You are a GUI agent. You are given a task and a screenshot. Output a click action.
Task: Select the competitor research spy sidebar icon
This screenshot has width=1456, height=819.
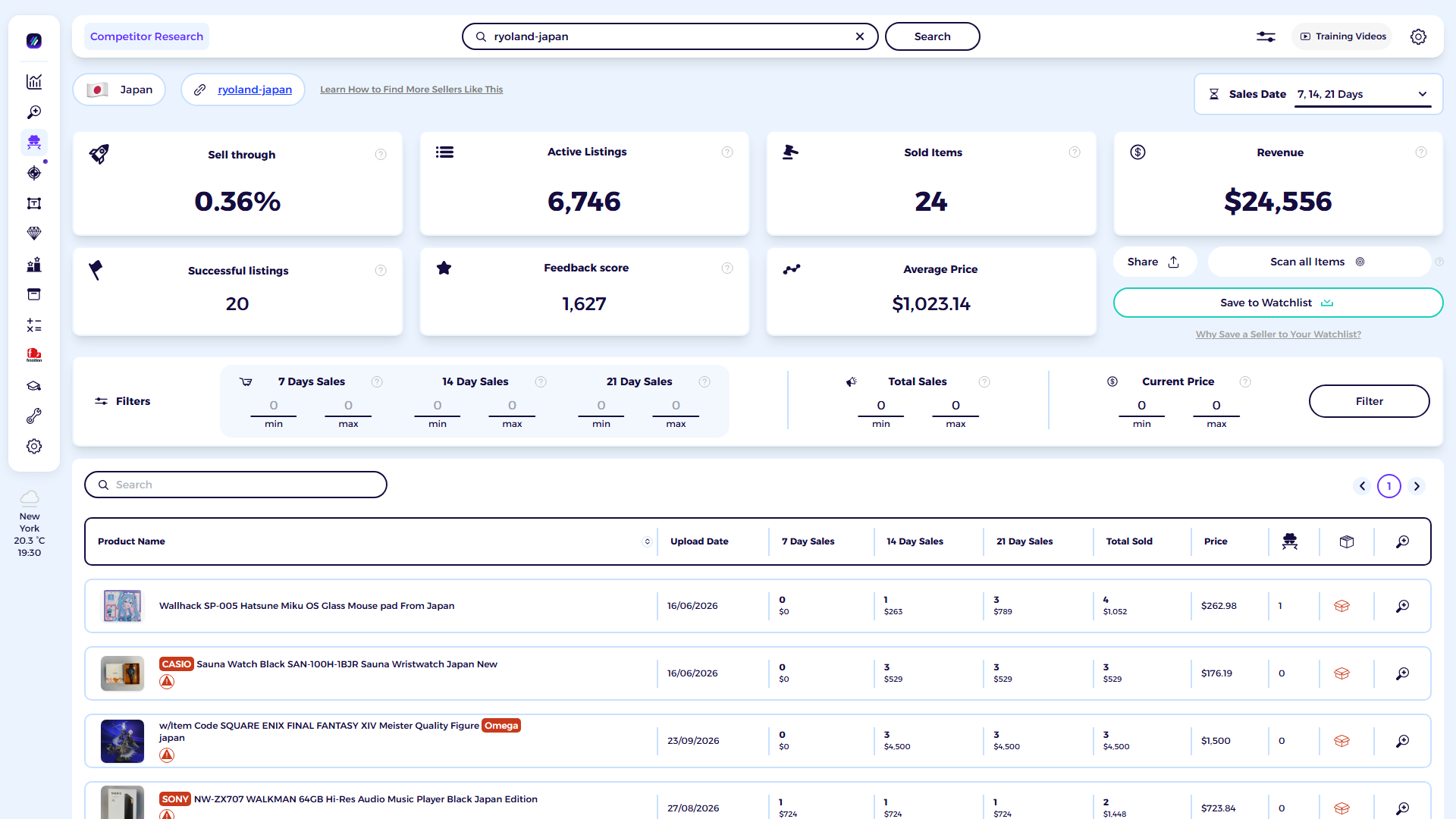[34, 143]
